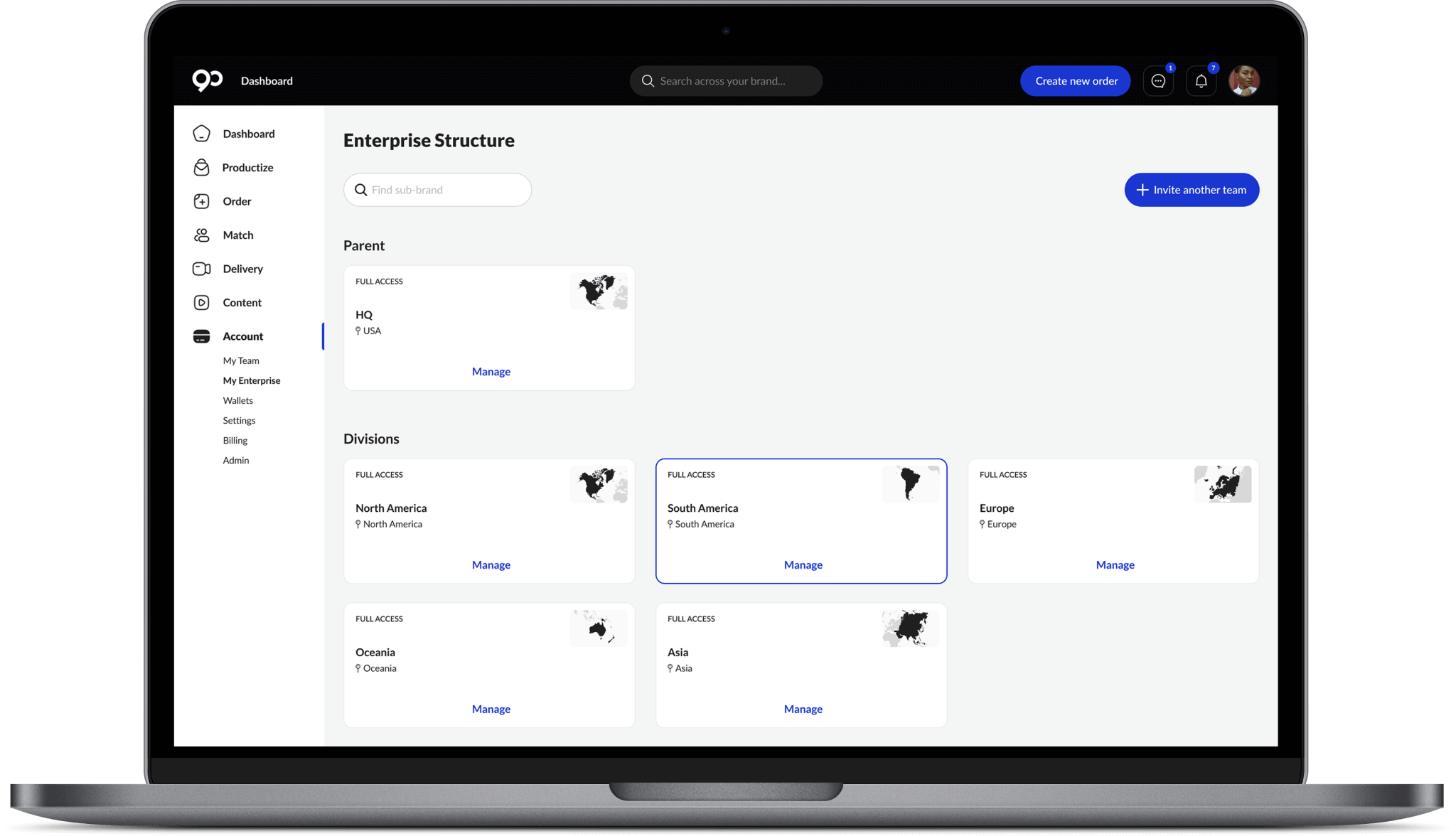
Task: Click the Order sidebar icon
Action: tap(202, 201)
